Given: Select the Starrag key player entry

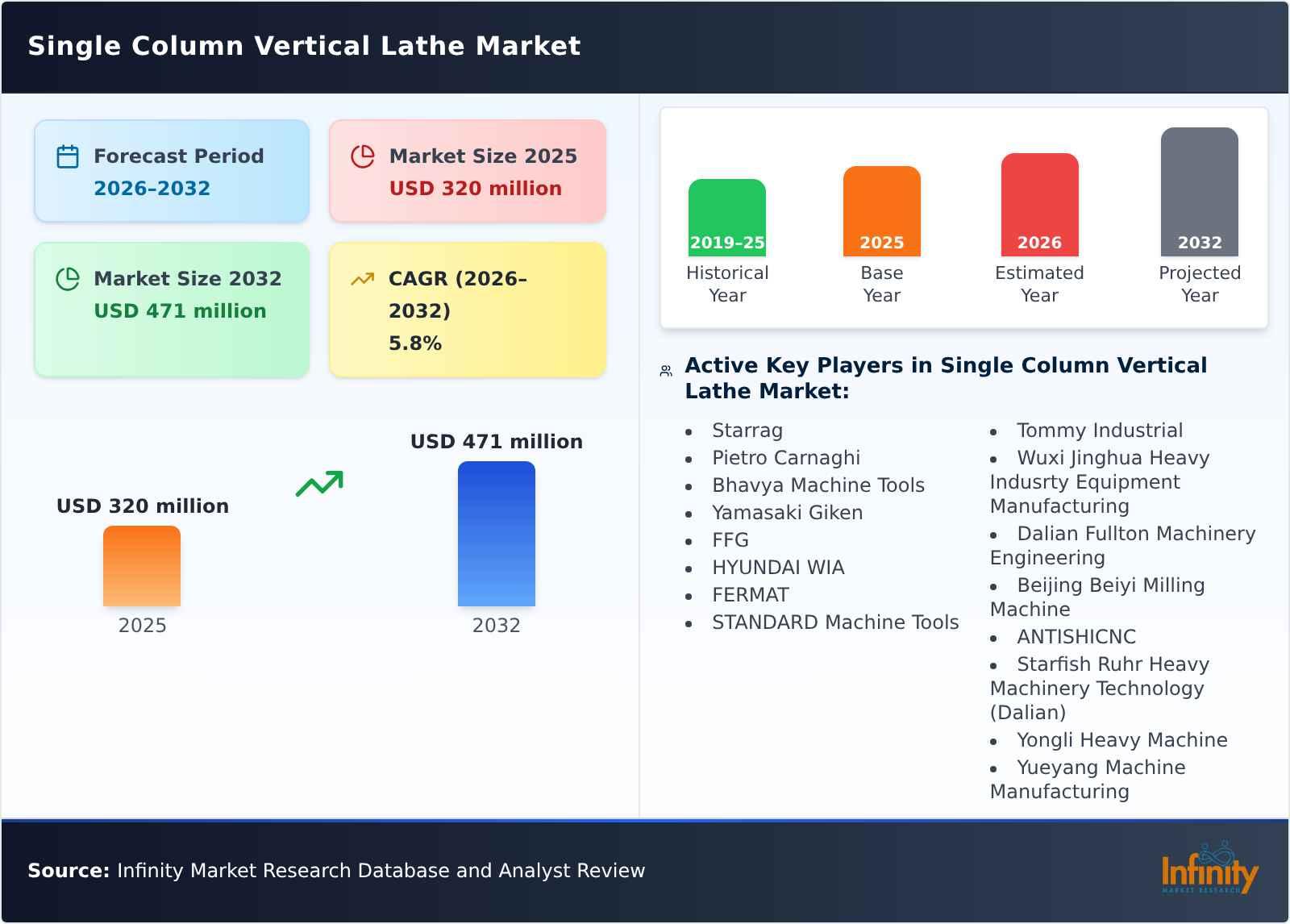Looking at the screenshot, I should 747,431.
